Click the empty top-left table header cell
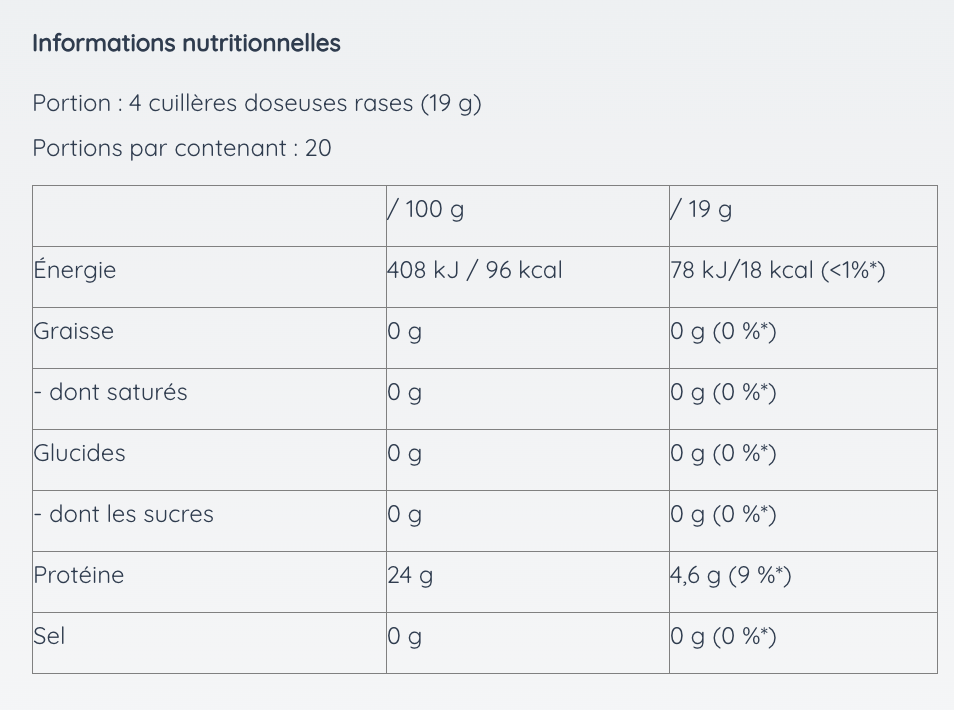Image resolution: width=954 pixels, height=710 pixels. click(x=209, y=216)
